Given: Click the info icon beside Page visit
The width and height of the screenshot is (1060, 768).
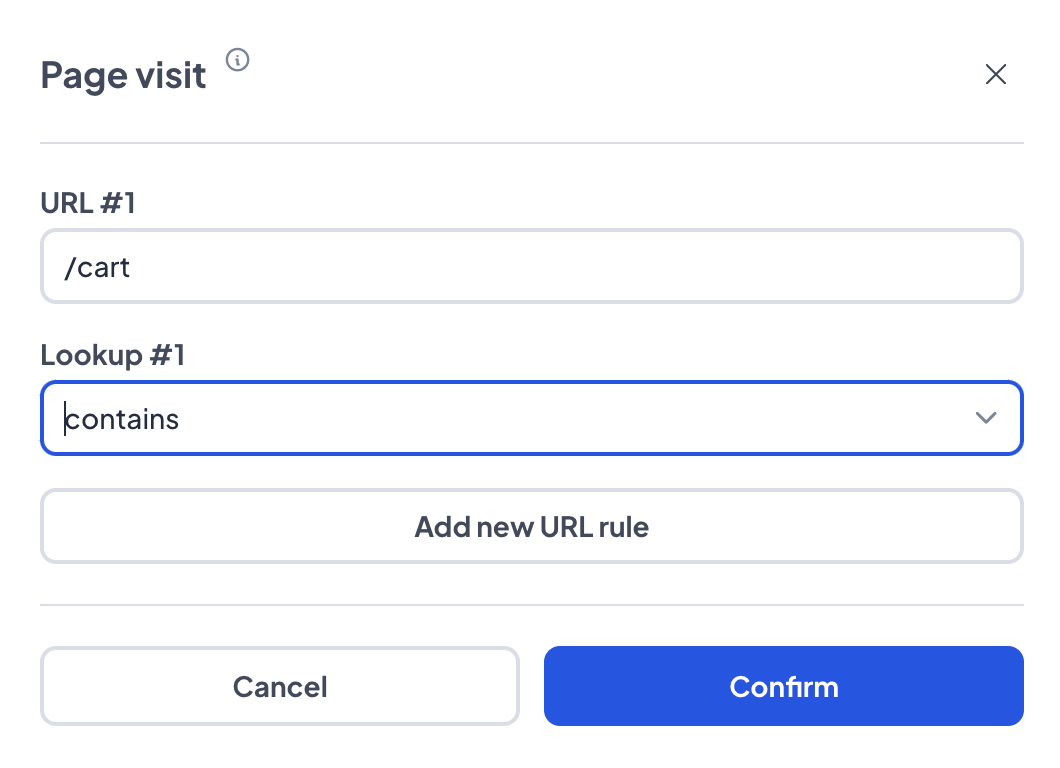Looking at the screenshot, I should point(237,60).
